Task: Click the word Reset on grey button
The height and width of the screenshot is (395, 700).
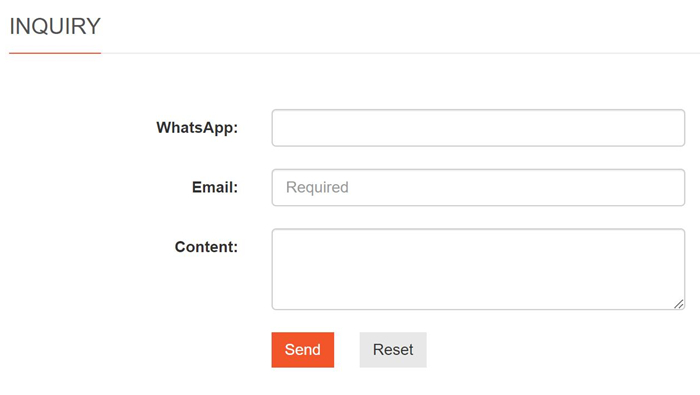Action: click(x=393, y=349)
